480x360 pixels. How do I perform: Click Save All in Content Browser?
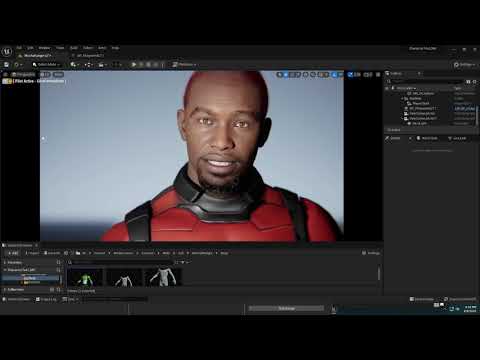click(x=52, y=253)
